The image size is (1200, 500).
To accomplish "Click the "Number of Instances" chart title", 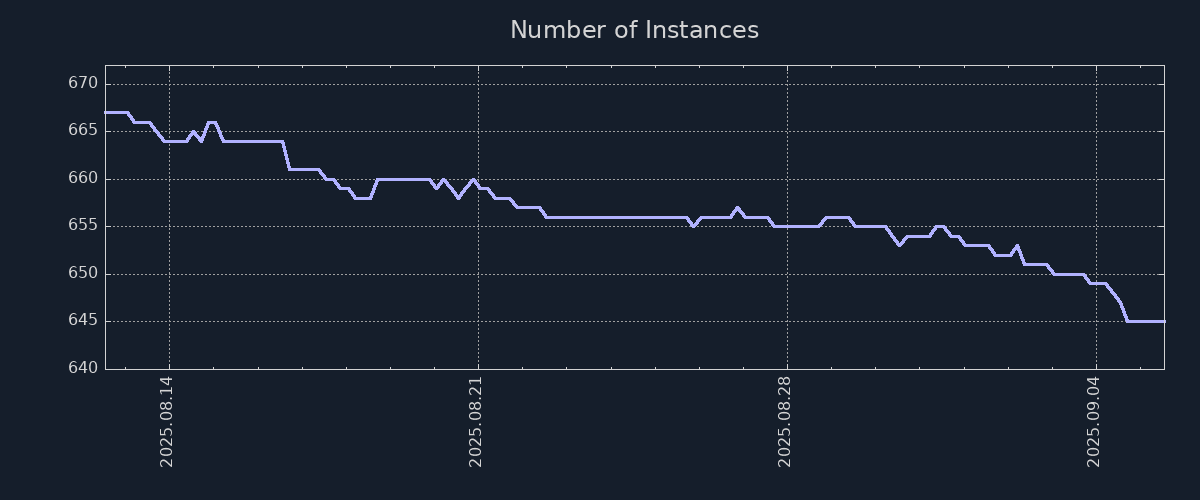I will point(634,30).
